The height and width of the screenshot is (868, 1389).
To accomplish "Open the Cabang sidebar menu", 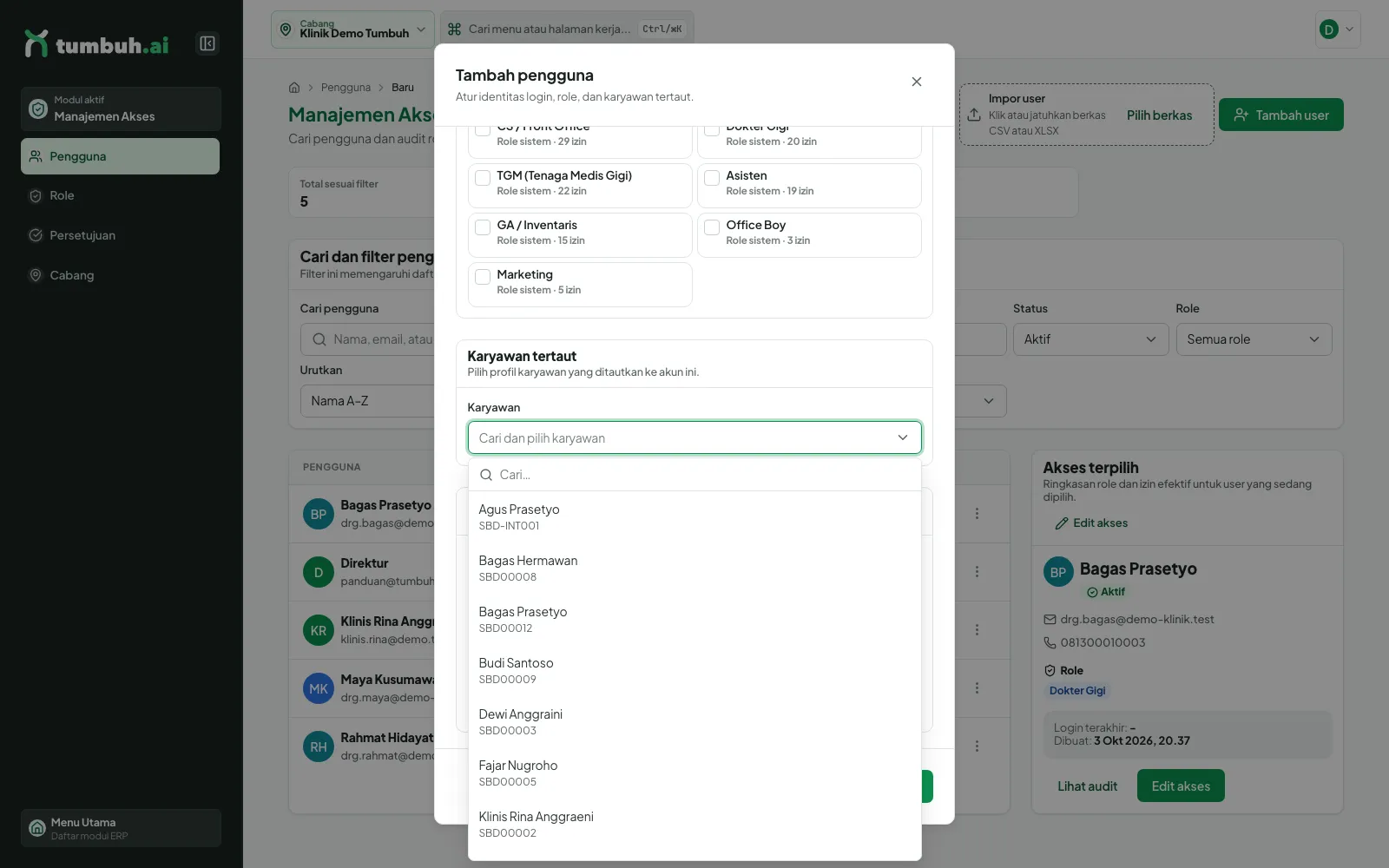I will coord(120,275).
